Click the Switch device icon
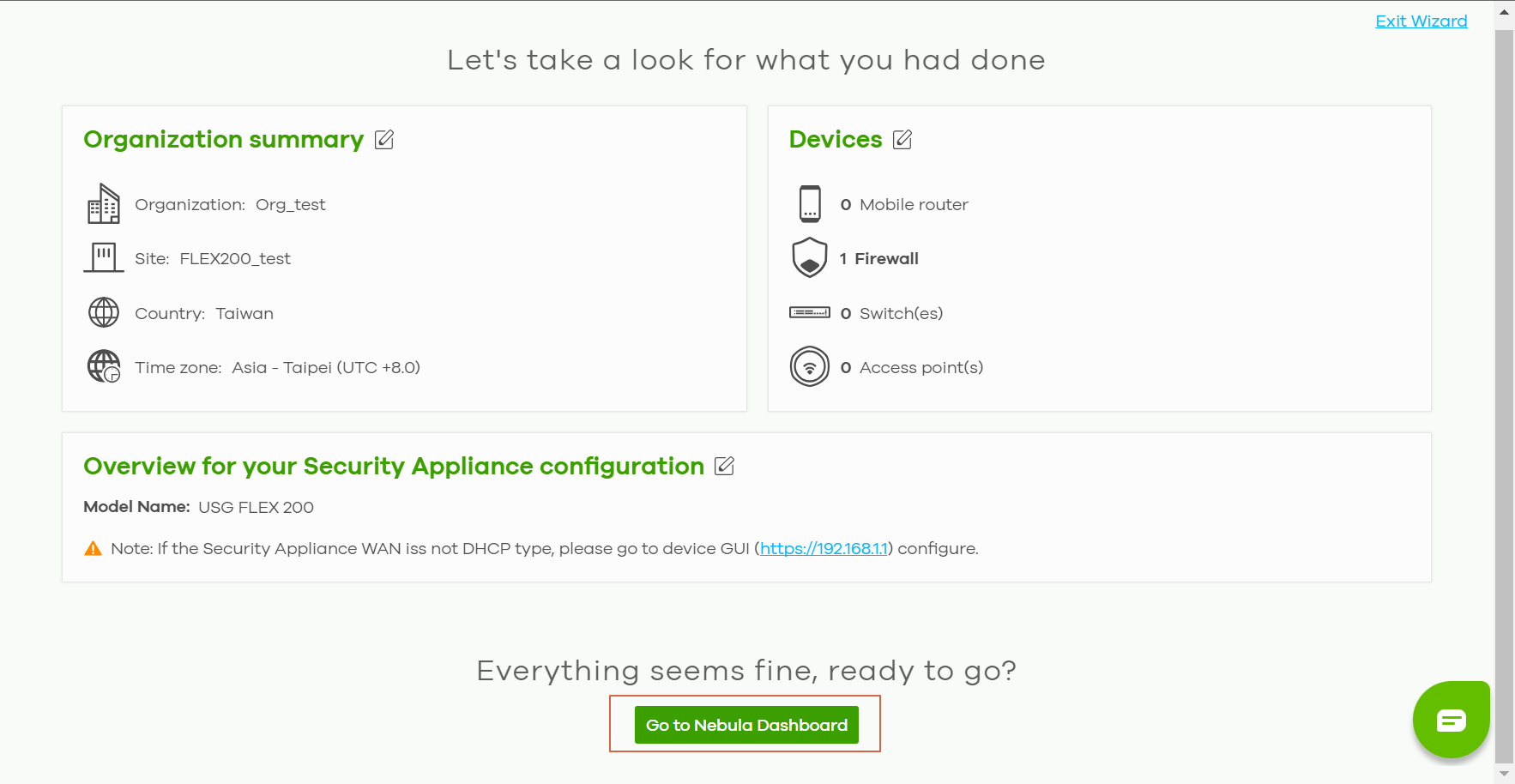This screenshot has width=1515, height=784. click(x=810, y=312)
